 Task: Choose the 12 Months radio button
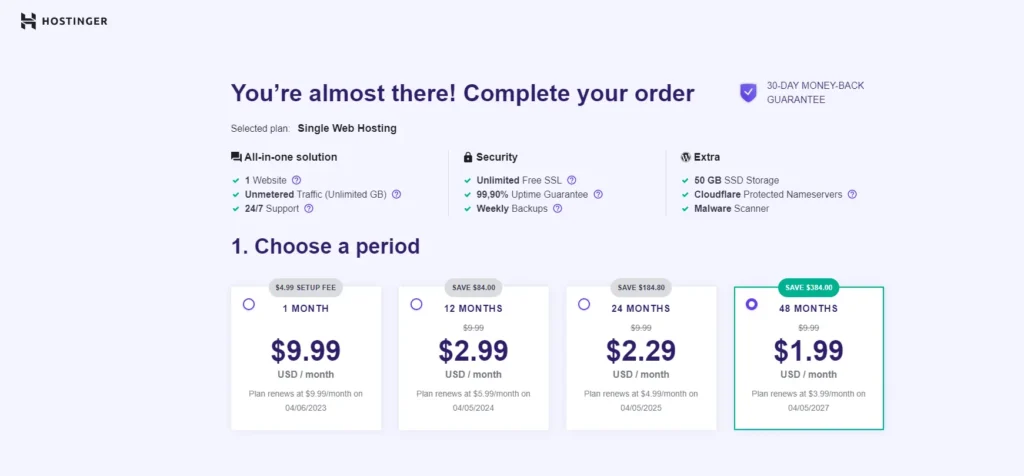[416, 304]
